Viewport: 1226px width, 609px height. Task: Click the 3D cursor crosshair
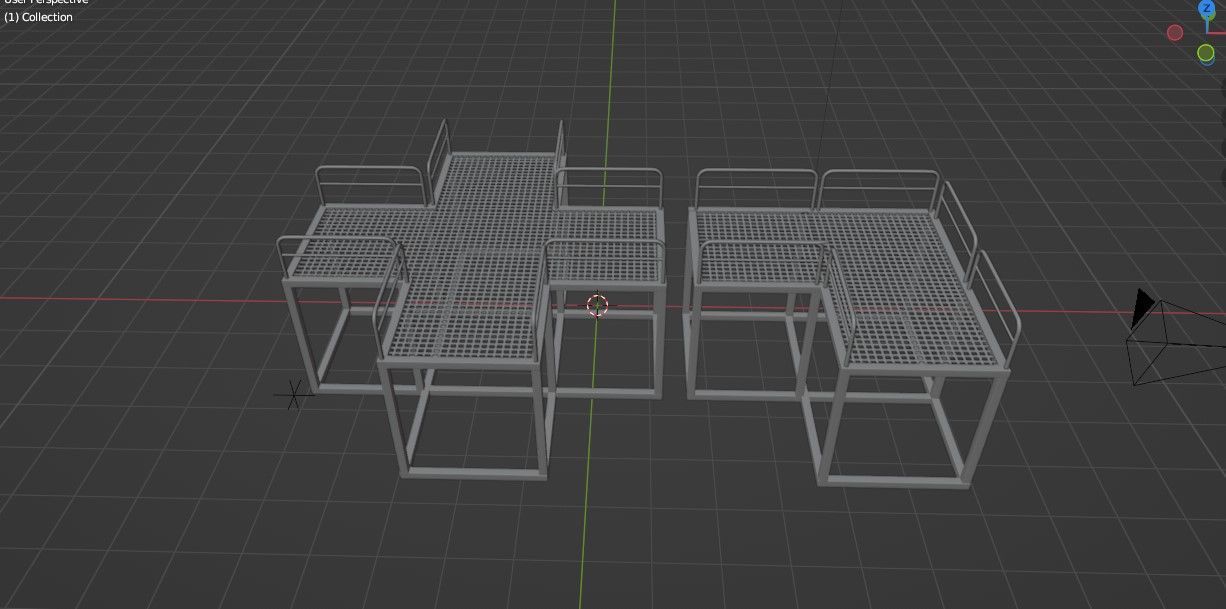click(x=597, y=305)
